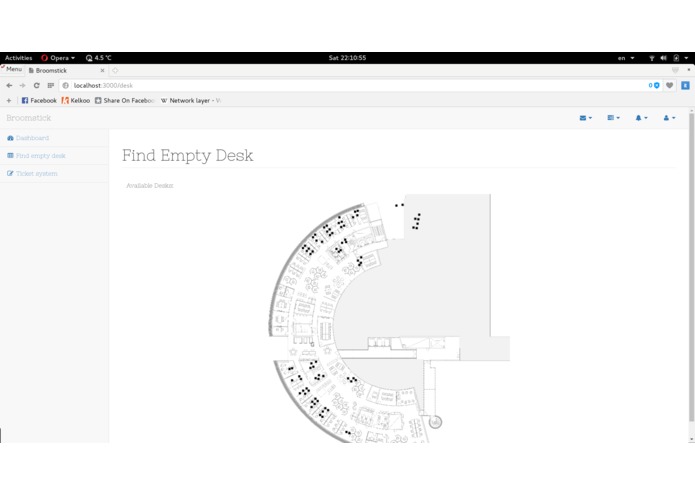Go forward using the forward arrow
Image resolution: width=695 pixels, height=494 pixels.
click(23, 86)
